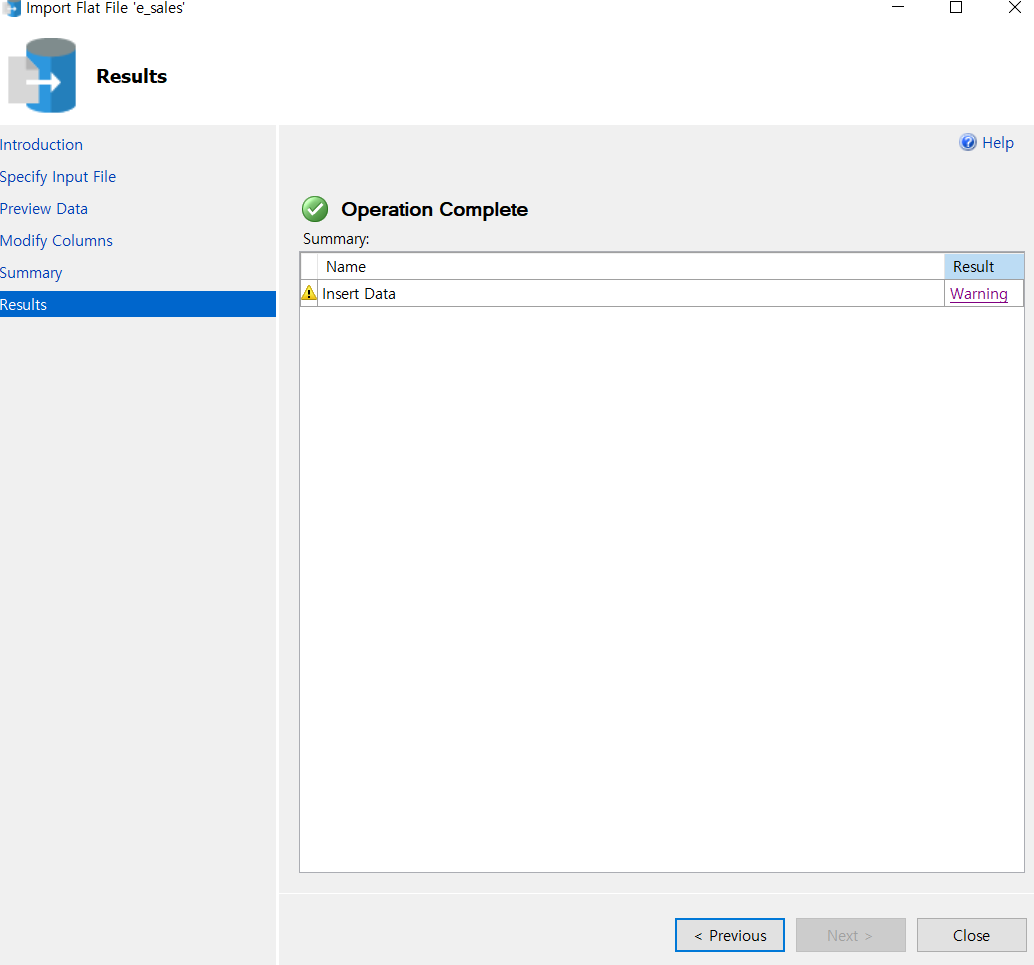Screen dimensions: 1034x965
Task: Open the Help link
Action: tap(997, 142)
